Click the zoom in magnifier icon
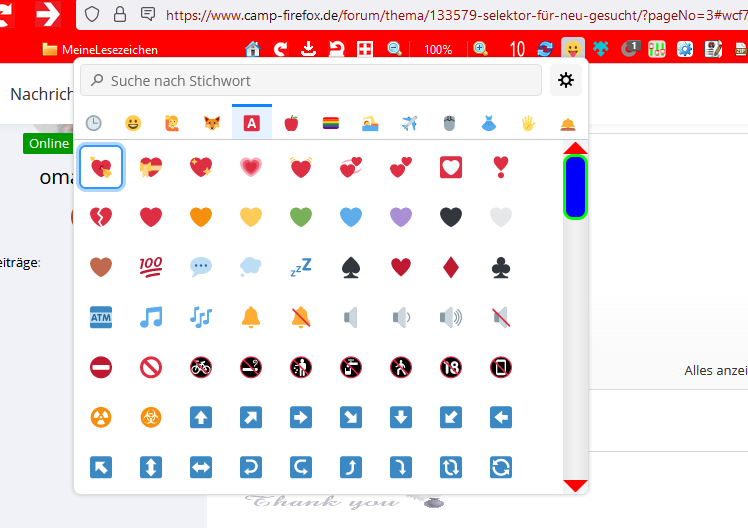 [480, 49]
